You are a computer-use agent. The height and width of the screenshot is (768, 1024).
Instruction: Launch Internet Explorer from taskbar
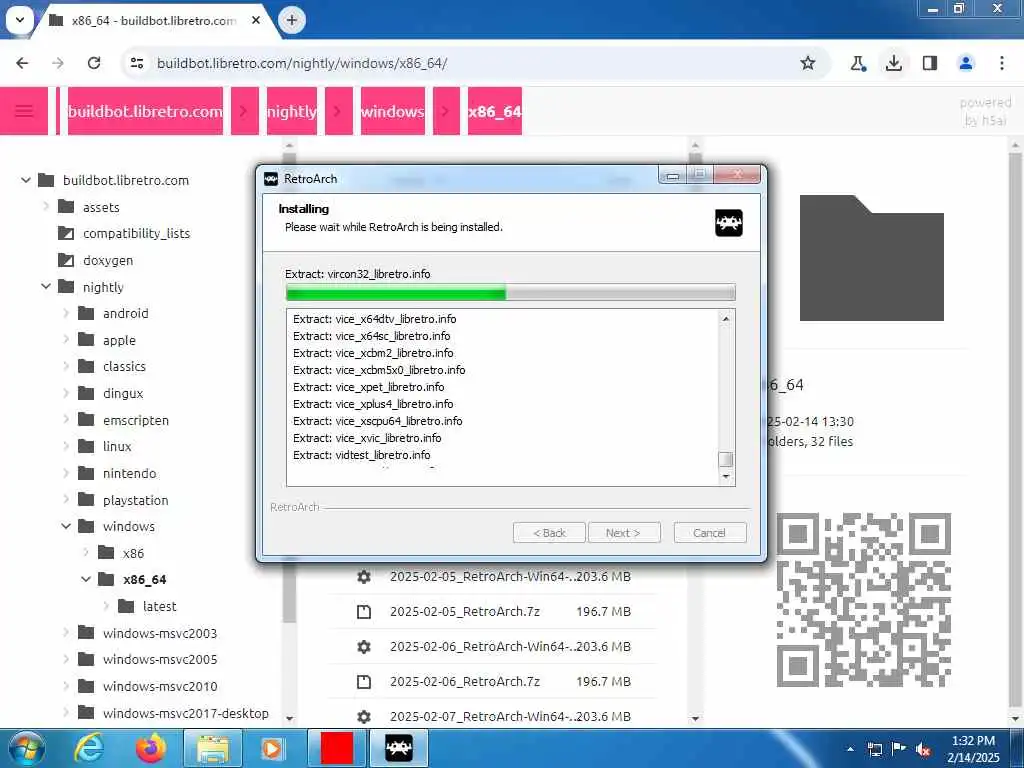click(90, 749)
